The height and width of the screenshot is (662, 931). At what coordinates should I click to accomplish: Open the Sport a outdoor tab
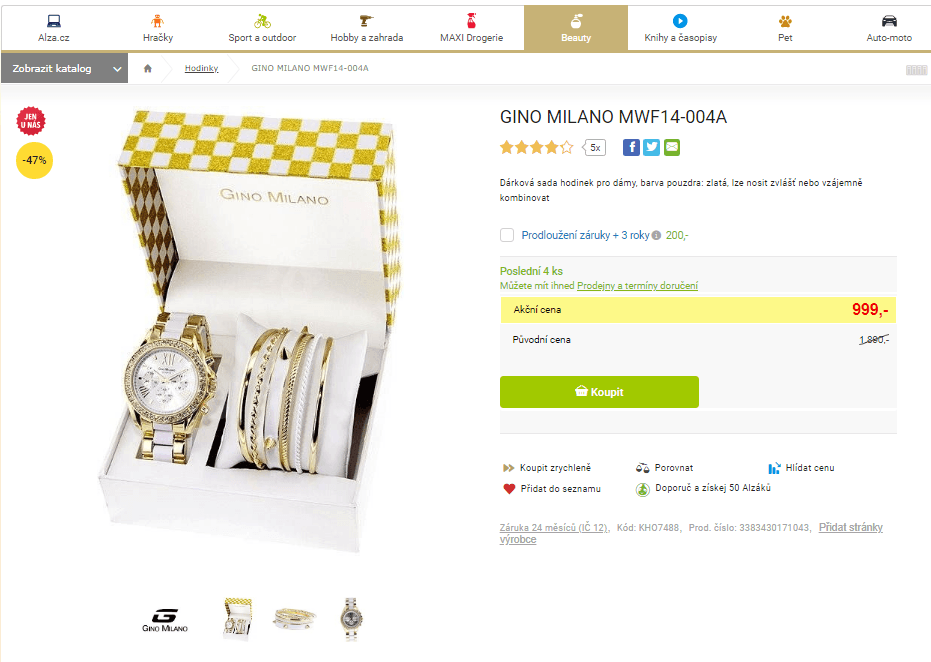coord(262,28)
